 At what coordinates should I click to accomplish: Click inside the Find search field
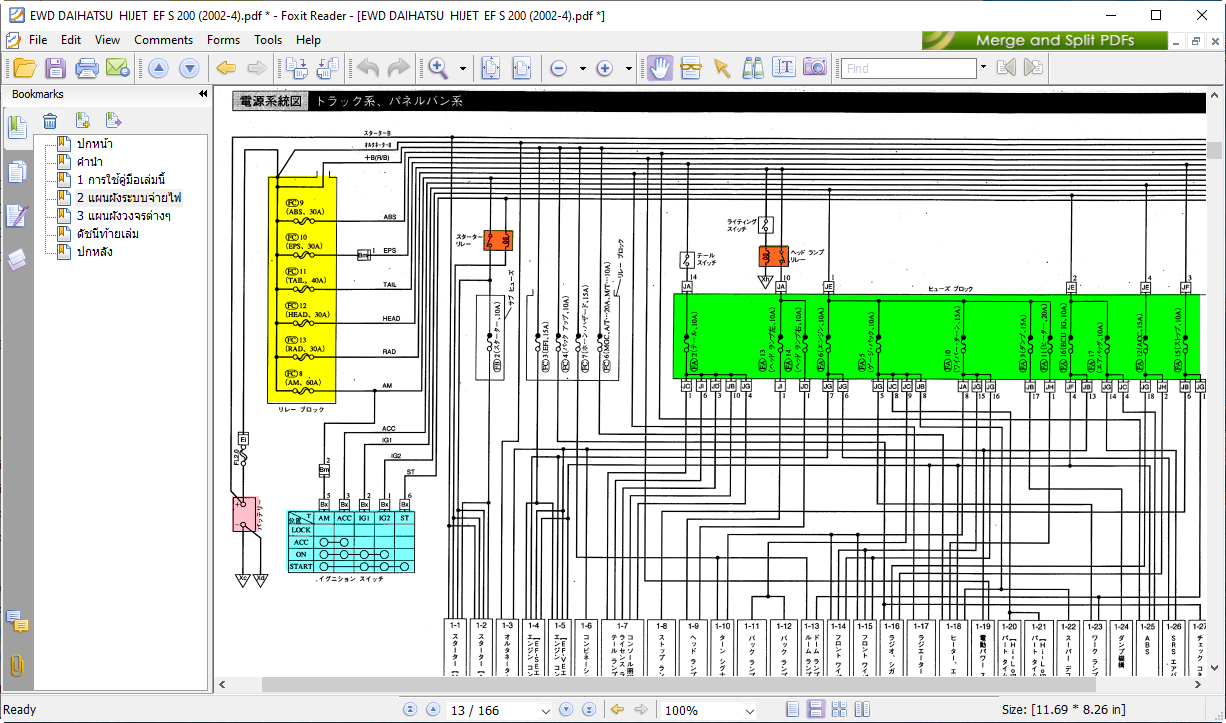[x=907, y=68]
